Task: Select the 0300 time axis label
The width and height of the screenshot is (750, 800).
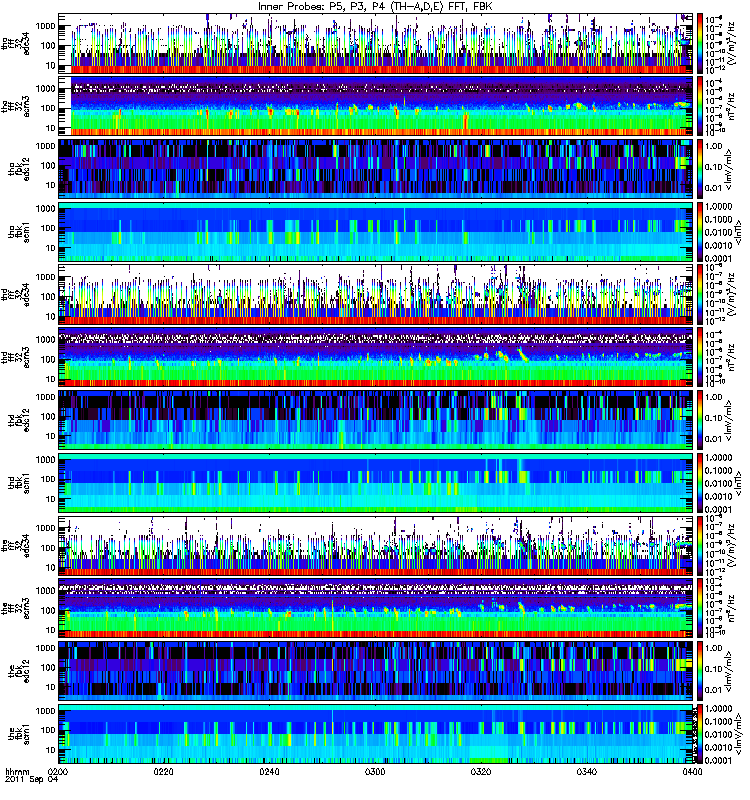Action: pos(375,772)
